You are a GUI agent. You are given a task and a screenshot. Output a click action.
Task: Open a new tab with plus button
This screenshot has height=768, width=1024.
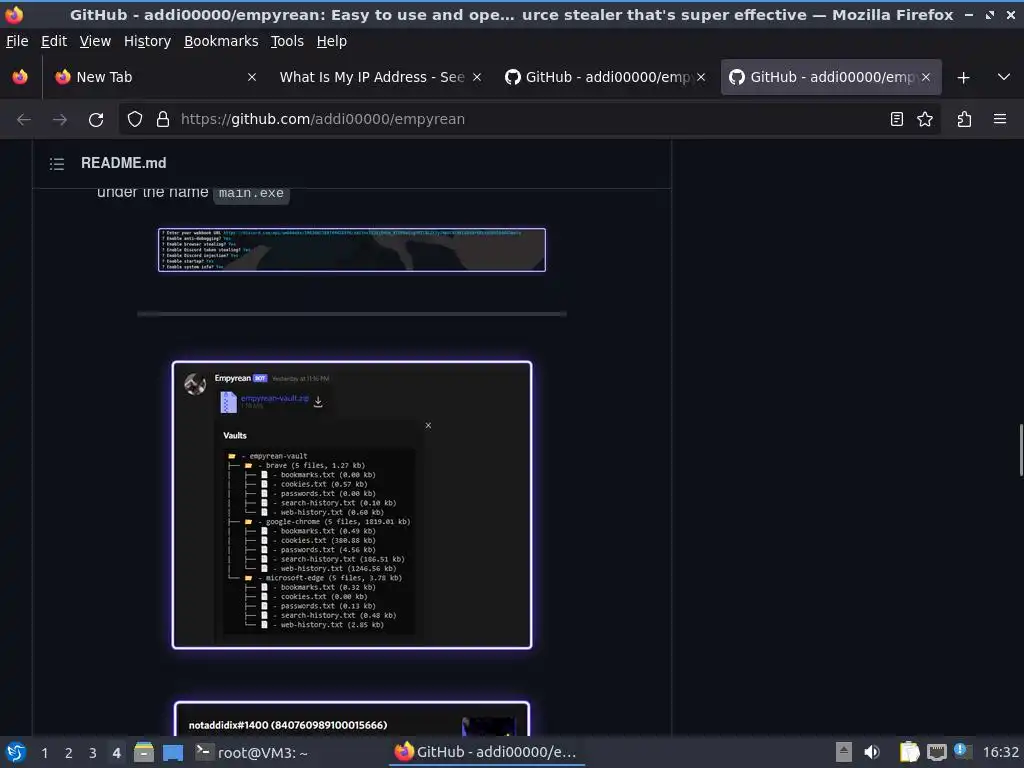pos(963,78)
